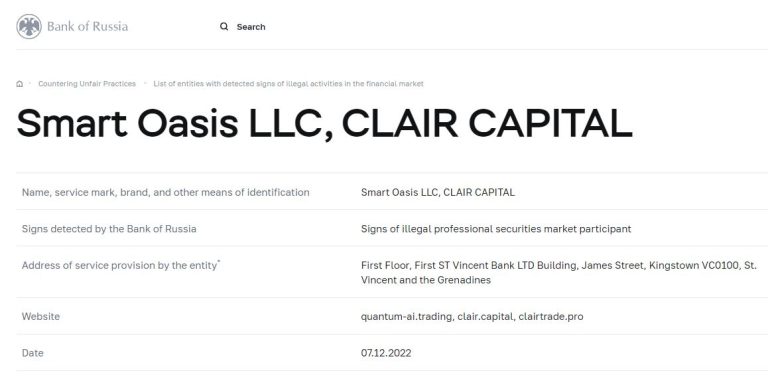
Task: Select the Kingstown address value text
Action: click(559, 273)
